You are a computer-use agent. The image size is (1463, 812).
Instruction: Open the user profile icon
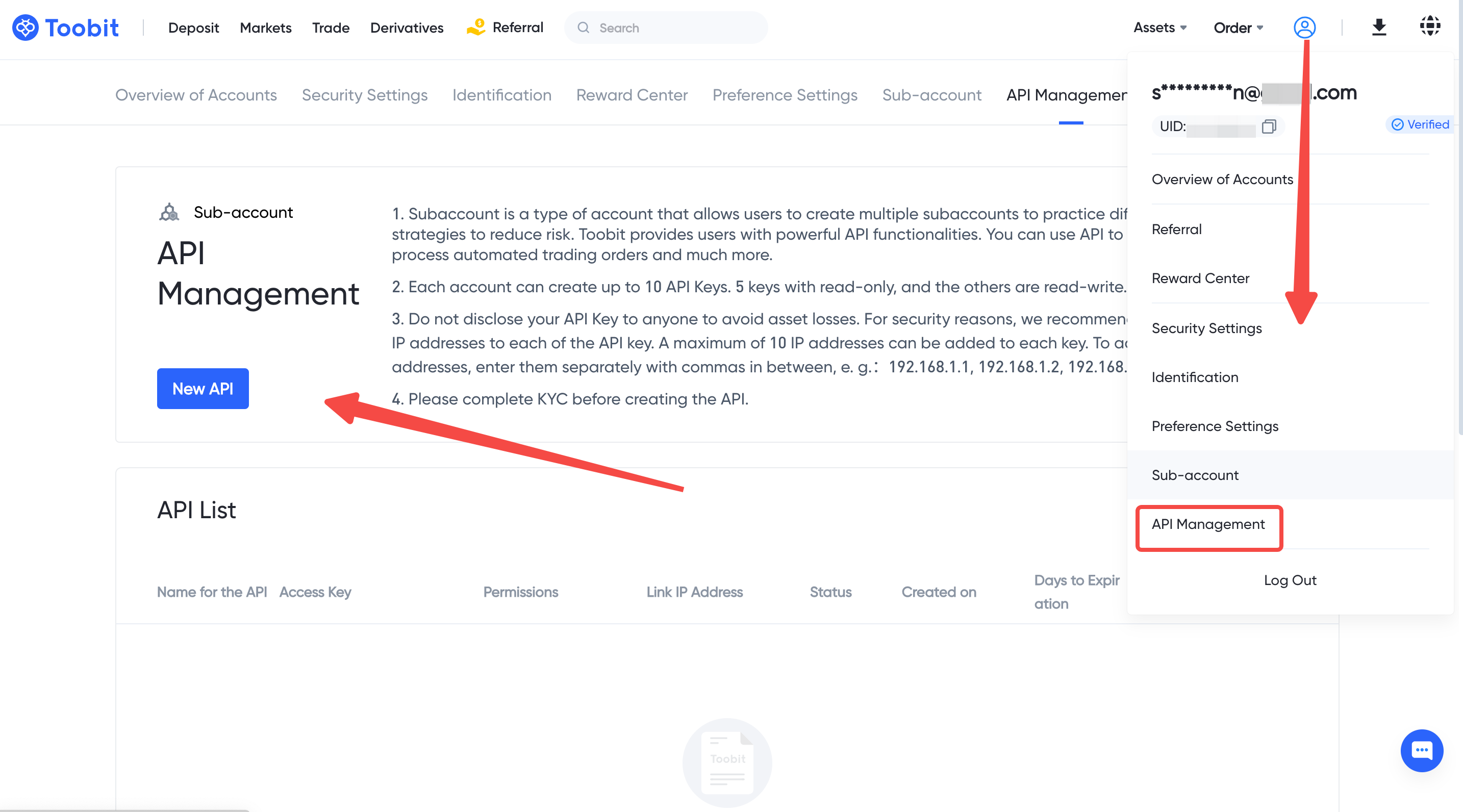(1304, 27)
